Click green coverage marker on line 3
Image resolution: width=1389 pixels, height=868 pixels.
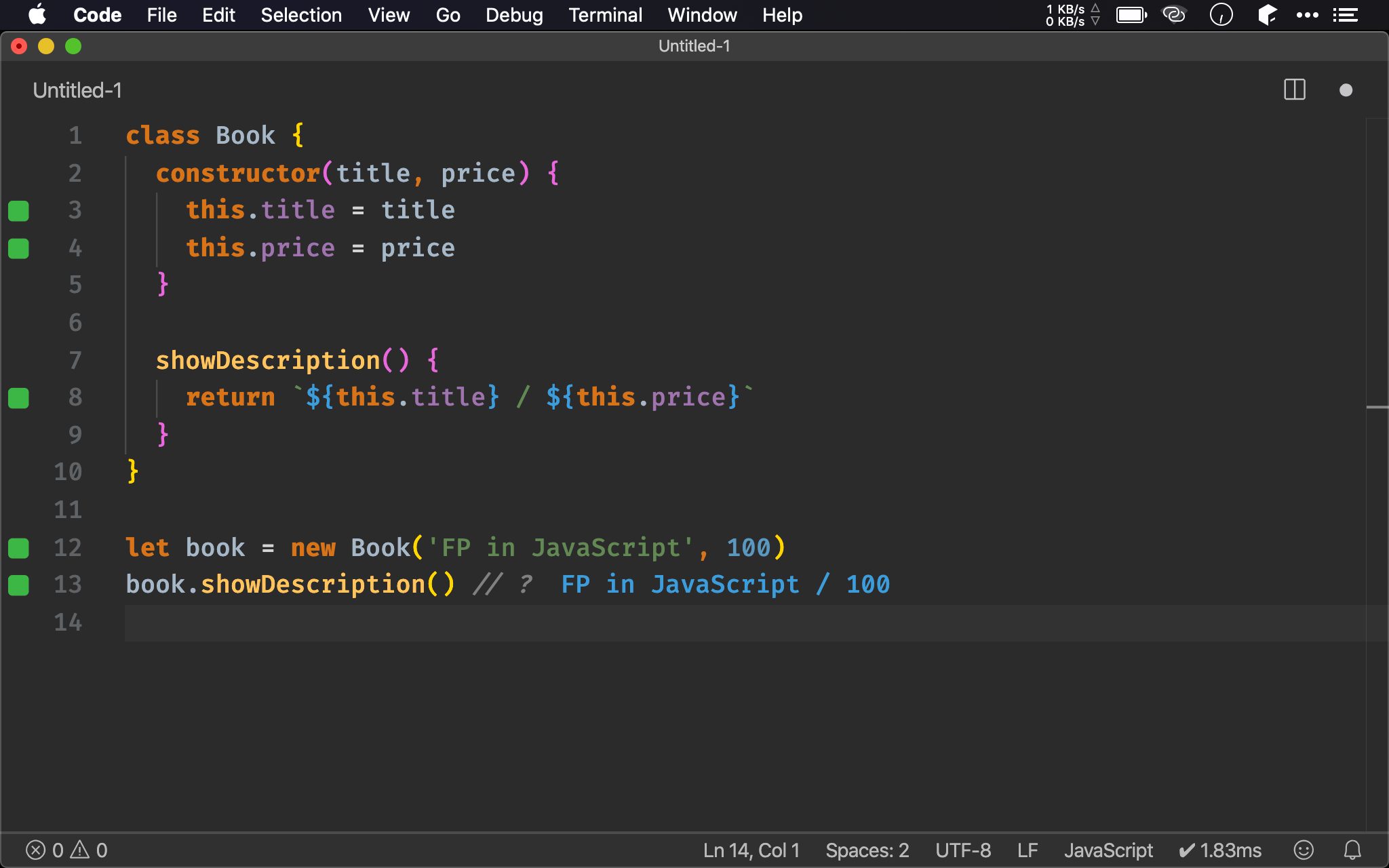(18, 211)
